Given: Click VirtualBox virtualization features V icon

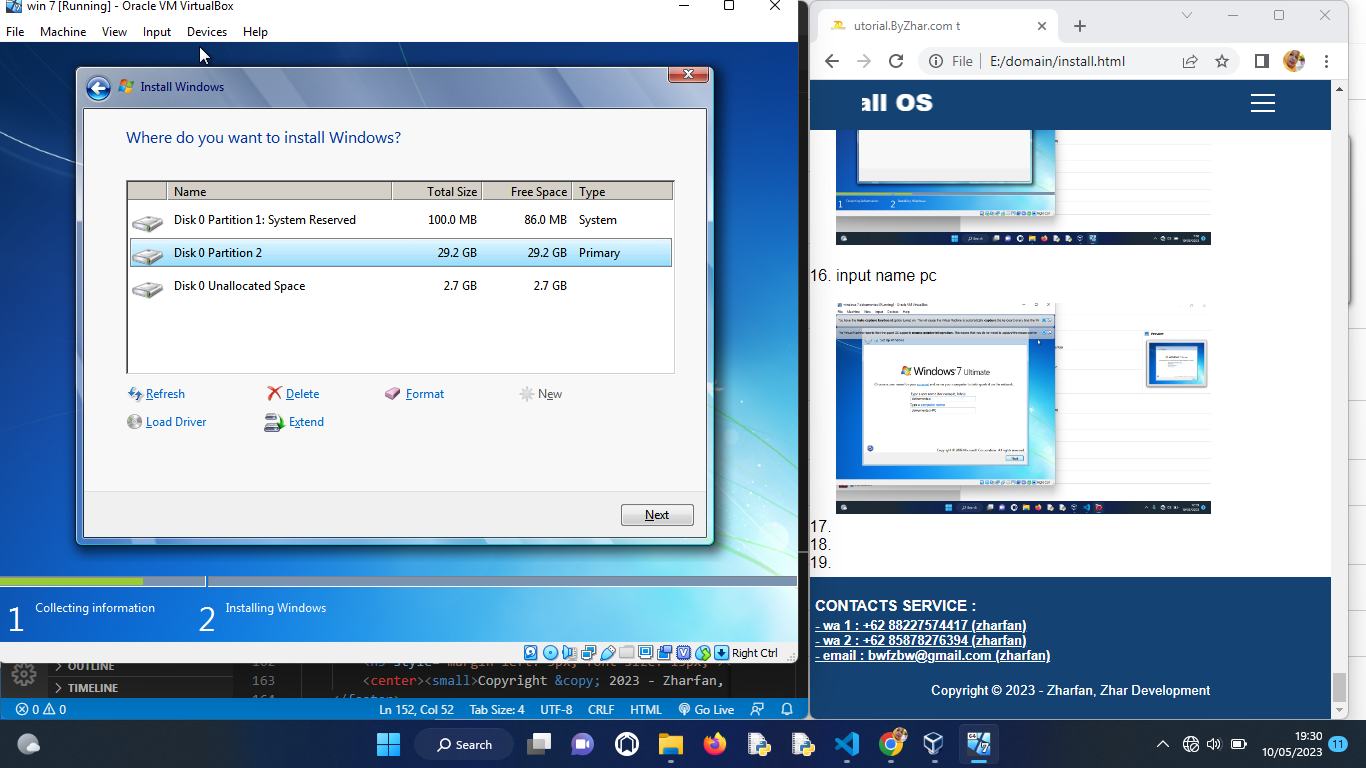Looking at the screenshot, I should click(x=683, y=653).
